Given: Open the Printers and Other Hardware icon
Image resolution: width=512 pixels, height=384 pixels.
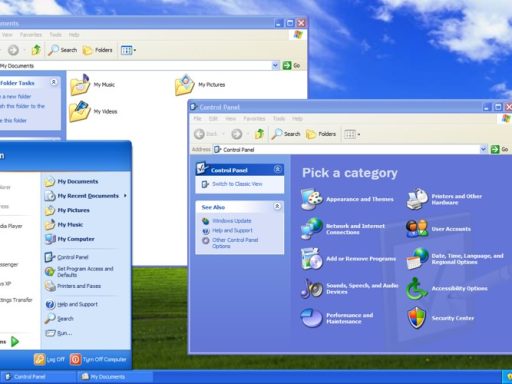Looking at the screenshot, I should point(417,199).
